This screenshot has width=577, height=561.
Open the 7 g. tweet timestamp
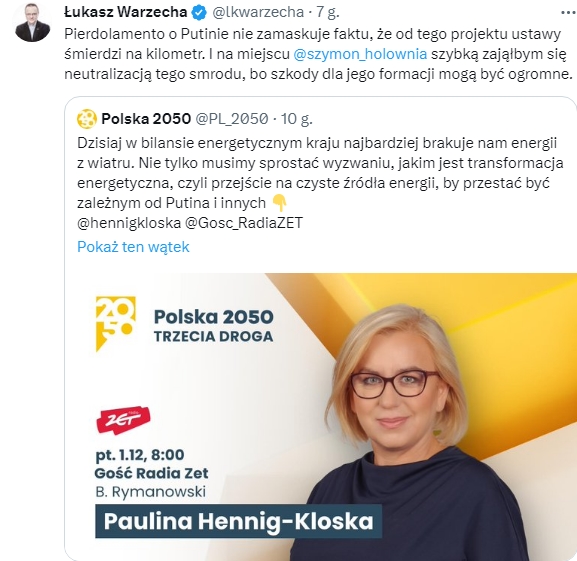tap(328, 12)
